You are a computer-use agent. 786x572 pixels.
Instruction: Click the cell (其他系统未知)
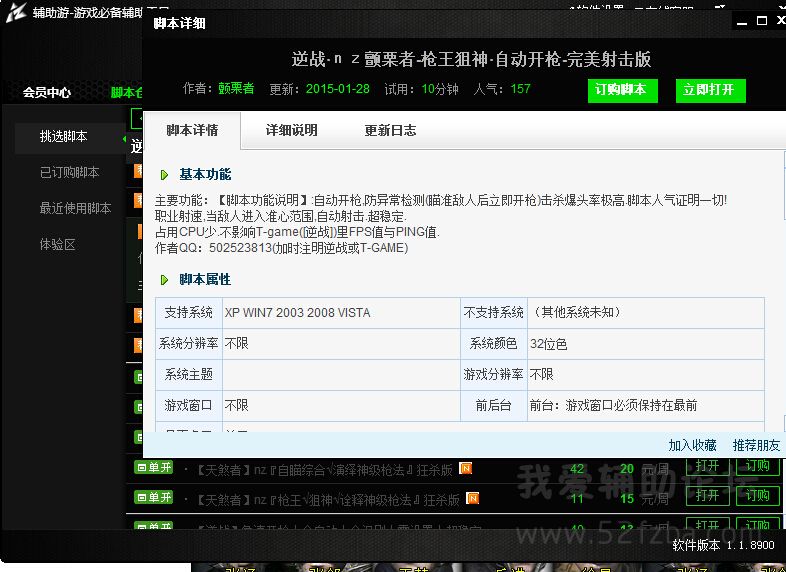pyautogui.click(x=646, y=313)
